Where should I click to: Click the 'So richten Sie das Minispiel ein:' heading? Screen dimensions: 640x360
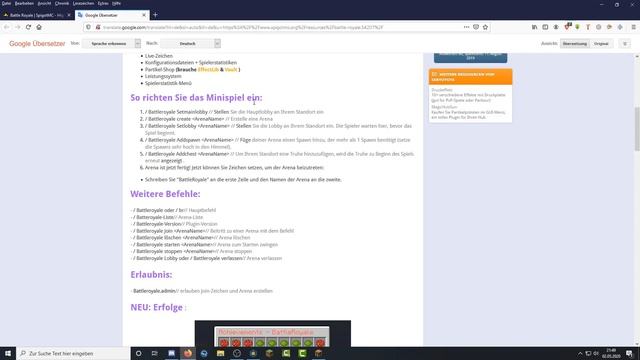[196, 98]
